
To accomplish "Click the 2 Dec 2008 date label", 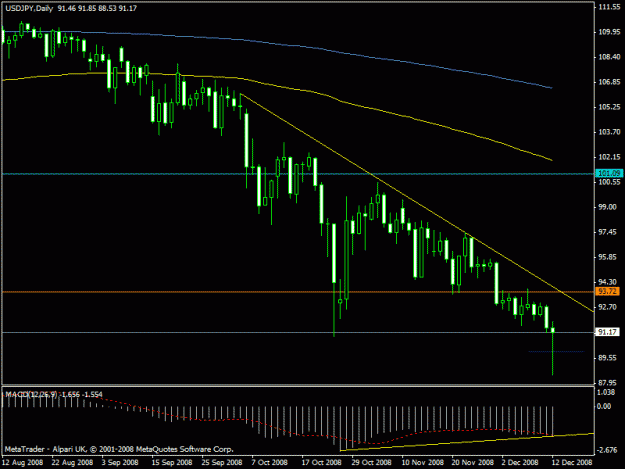I will 520,463.
